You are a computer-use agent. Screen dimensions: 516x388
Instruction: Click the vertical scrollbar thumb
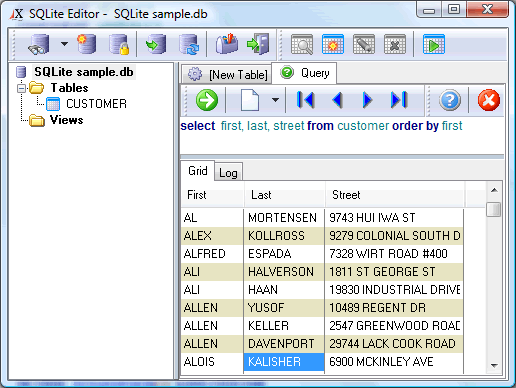pos(494,209)
